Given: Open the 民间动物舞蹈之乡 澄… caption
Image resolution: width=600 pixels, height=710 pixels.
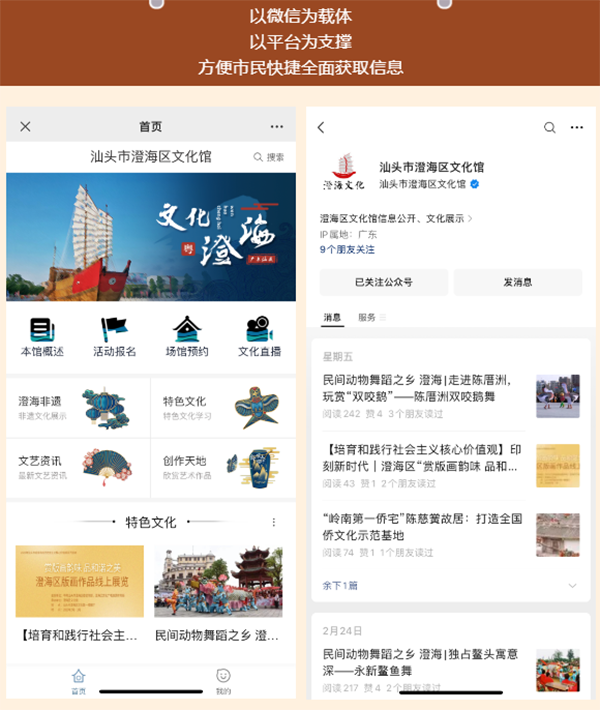Looking at the screenshot, I should tap(217, 636).
